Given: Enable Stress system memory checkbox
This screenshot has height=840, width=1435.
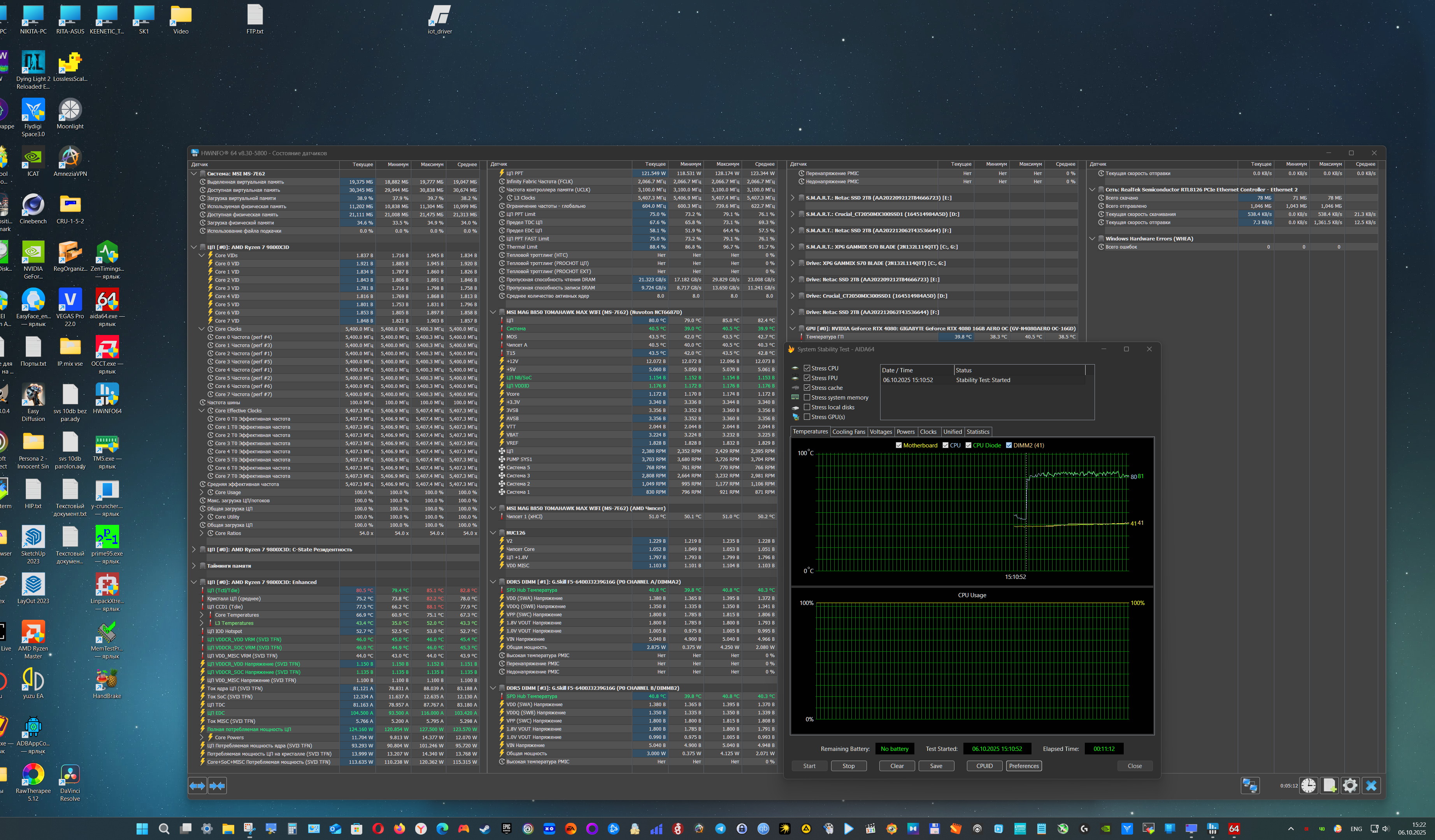Looking at the screenshot, I should pyautogui.click(x=807, y=398).
